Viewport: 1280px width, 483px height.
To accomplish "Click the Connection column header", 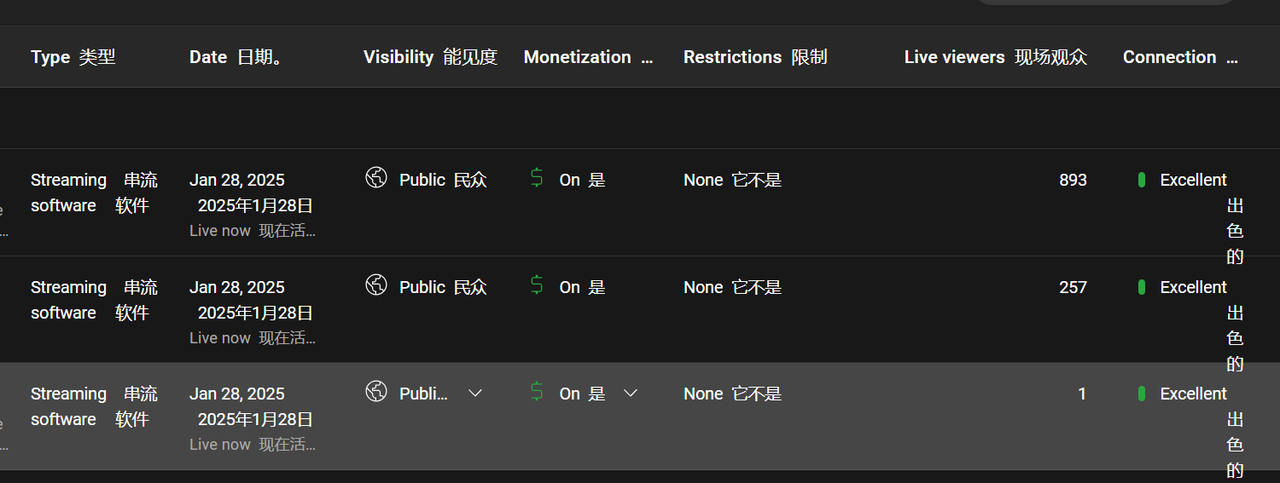I will point(1180,57).
